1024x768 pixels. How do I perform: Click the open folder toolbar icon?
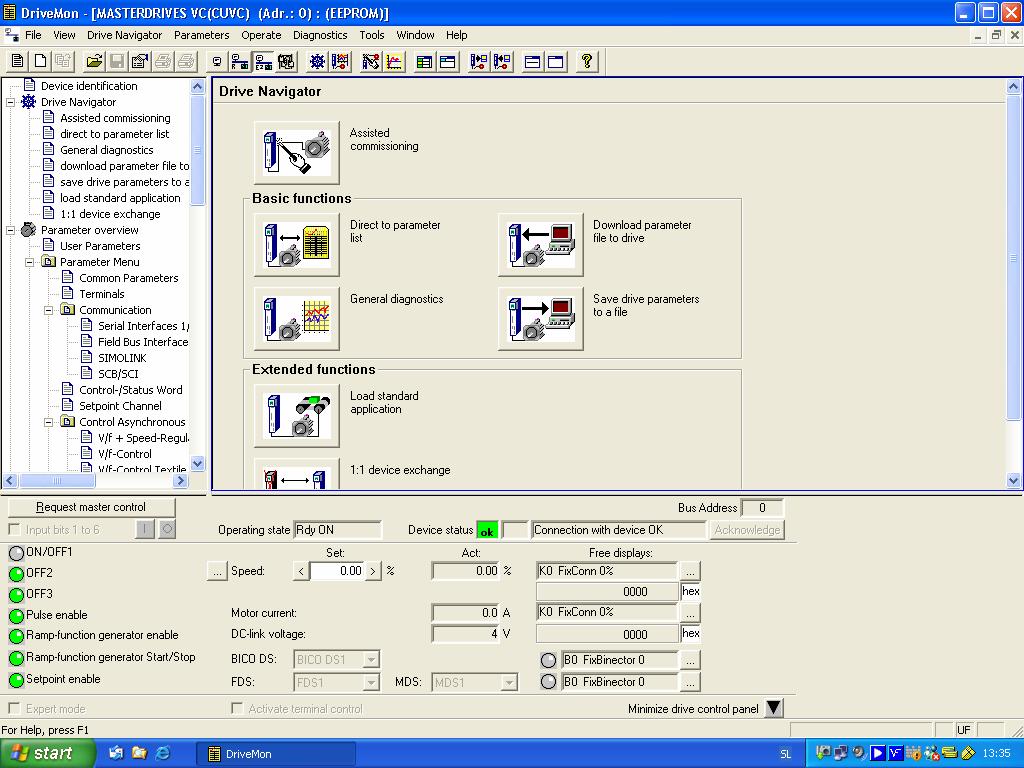point(94,61)
